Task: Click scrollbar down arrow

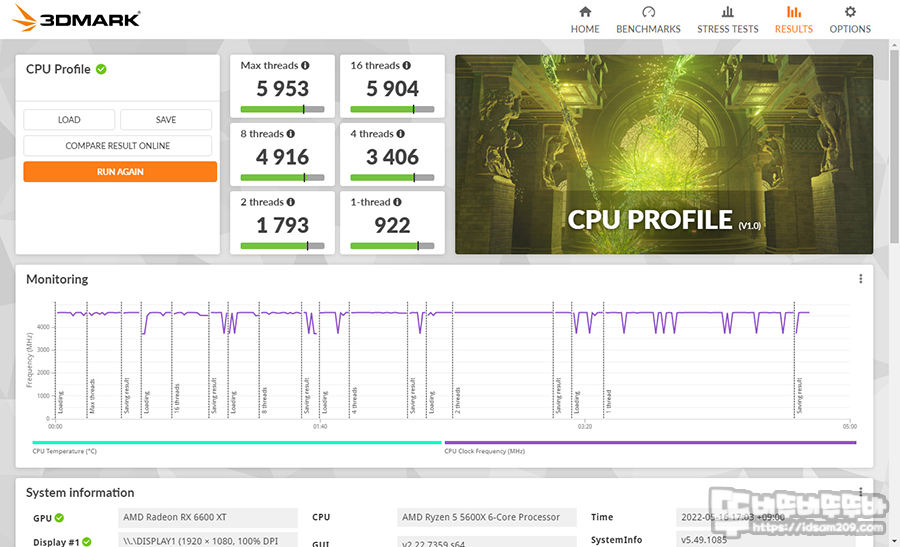Action: point(894,541)
